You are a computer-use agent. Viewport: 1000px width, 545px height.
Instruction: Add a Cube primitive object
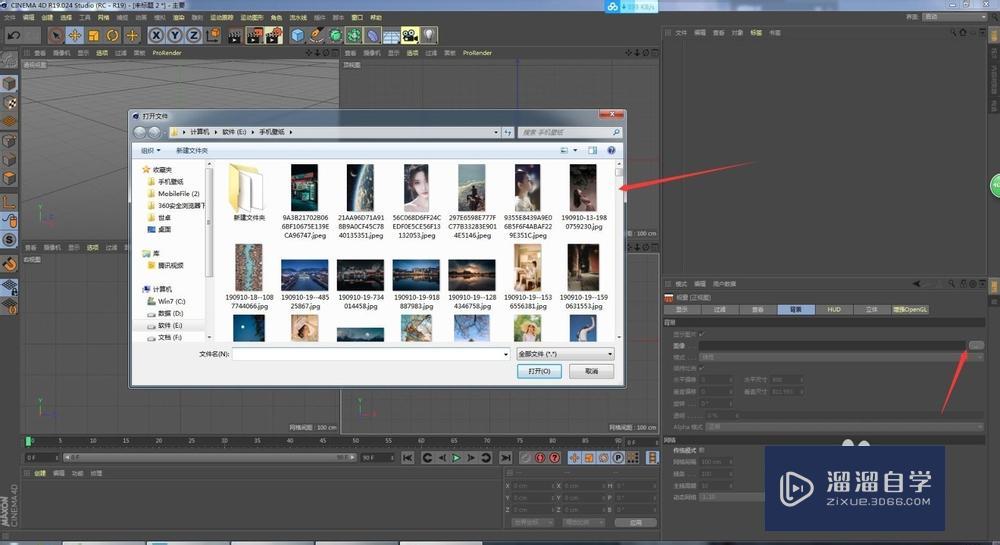(298, 35)
